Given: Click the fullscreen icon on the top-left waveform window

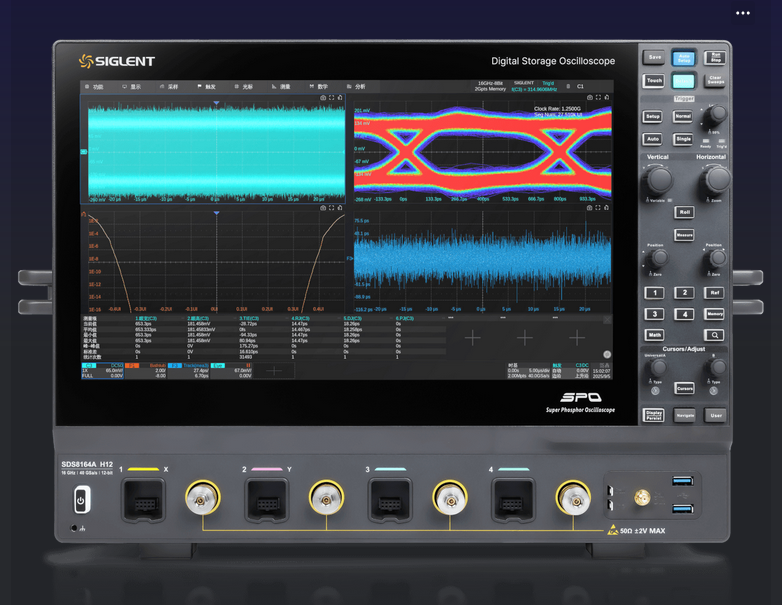Looking at the screenshot, I should pos(332,98).
